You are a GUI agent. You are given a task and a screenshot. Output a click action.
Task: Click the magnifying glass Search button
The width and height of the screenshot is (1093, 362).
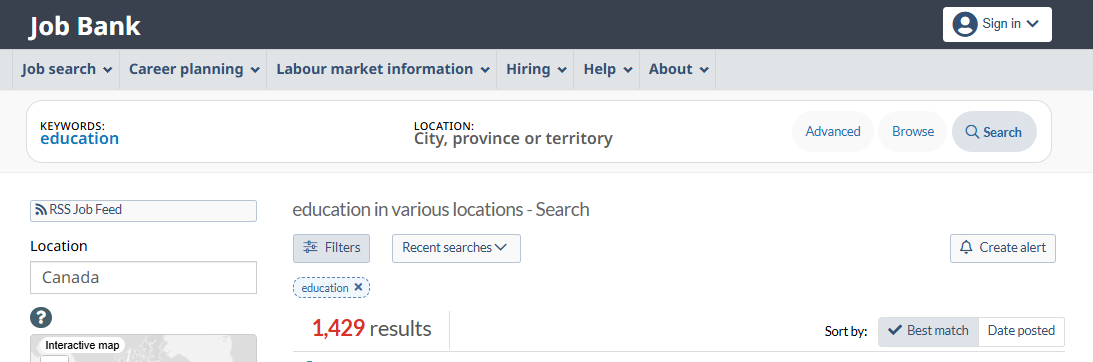[x=994, y=132]
